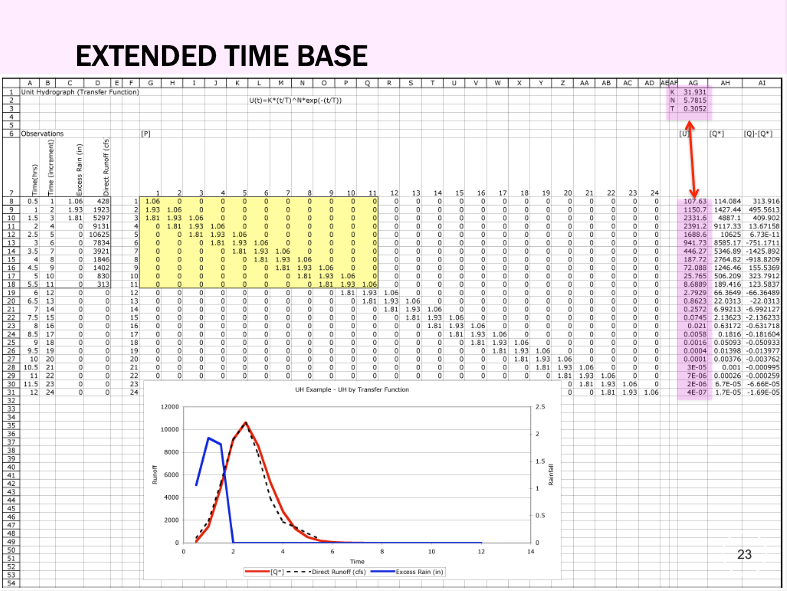Select [U] value 72.088
Viewport: 787px width, 591px height.
(695, 268)
